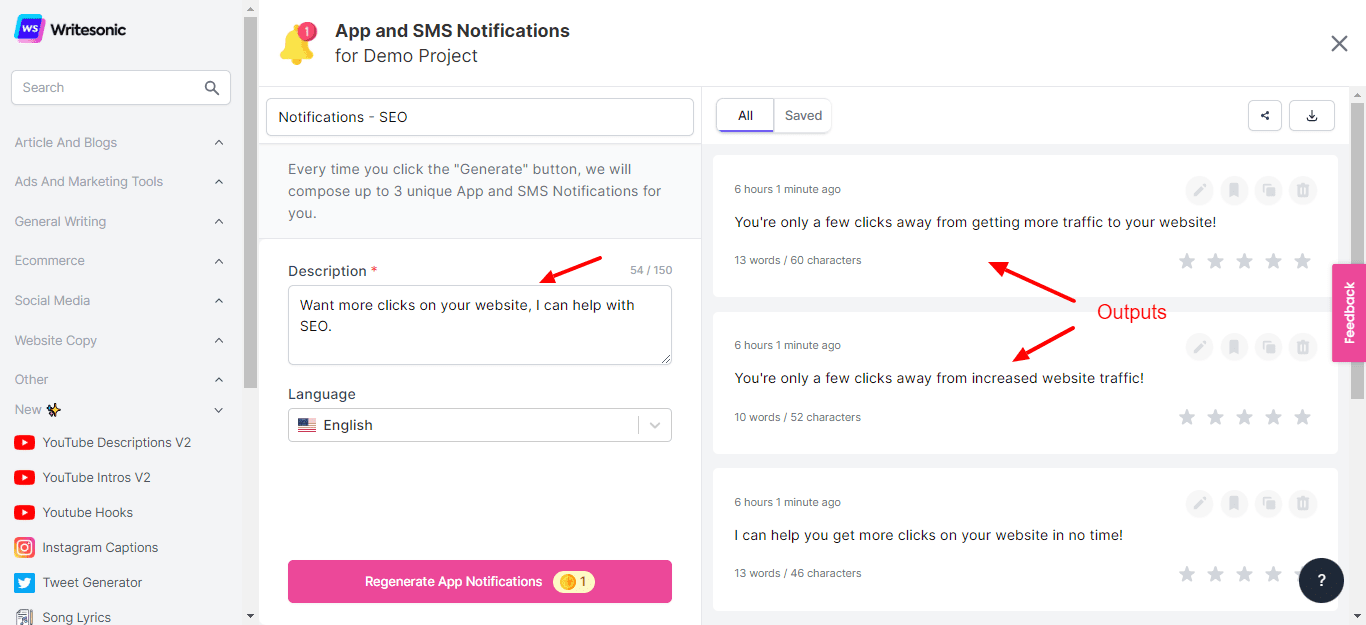Image resolution: width=1366 pixels, height=625 pixels.
Task: Save the "increased website traffic" output via bookmark
Action: coord(1234,347)
